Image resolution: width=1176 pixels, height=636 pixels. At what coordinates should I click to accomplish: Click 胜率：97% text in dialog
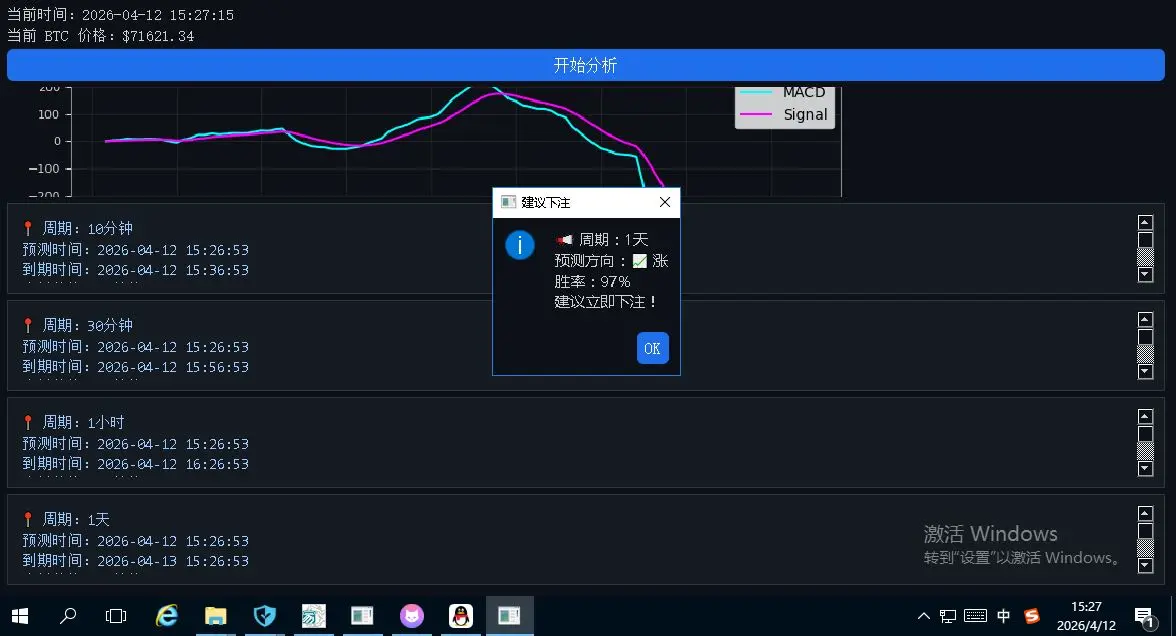coord(592,282)
